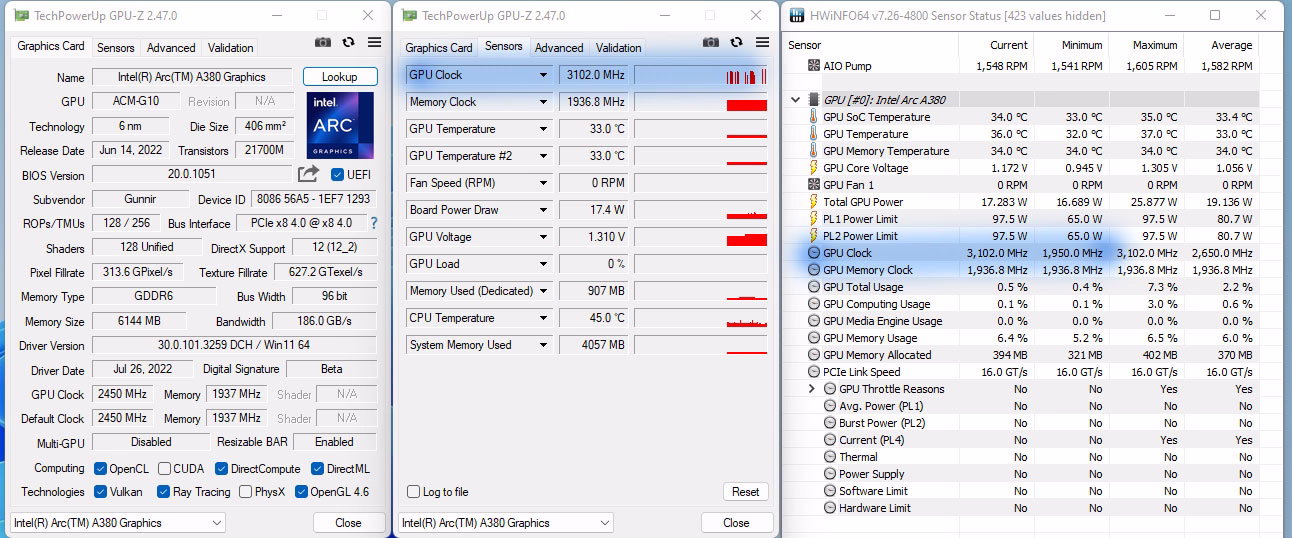Expand the GPU Throttle Reasons row
Image resolution: width=1292 pixels, height=538 pixels.
pos(813,389)
